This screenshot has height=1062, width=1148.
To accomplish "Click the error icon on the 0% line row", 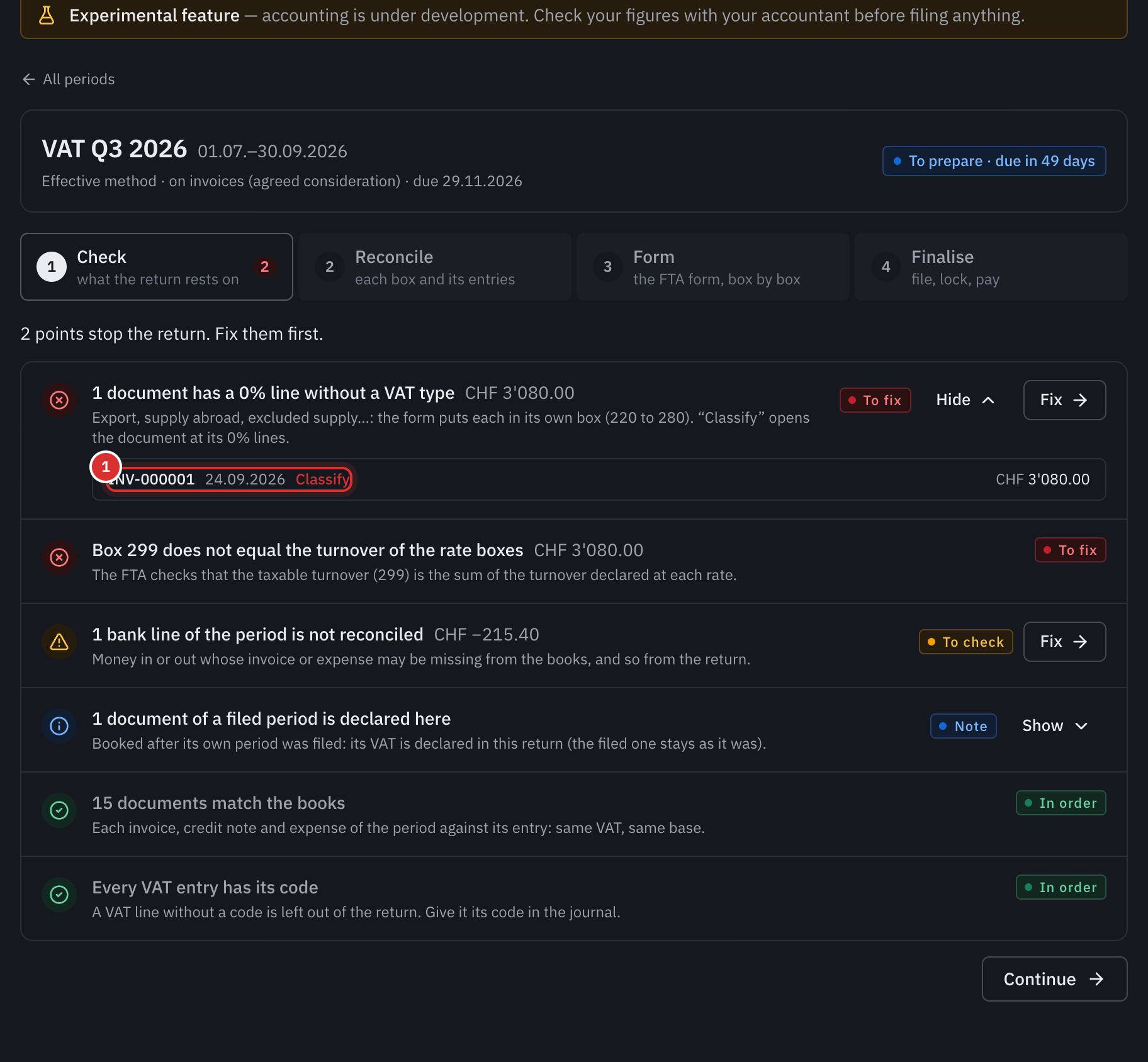I will coord(59,400).
